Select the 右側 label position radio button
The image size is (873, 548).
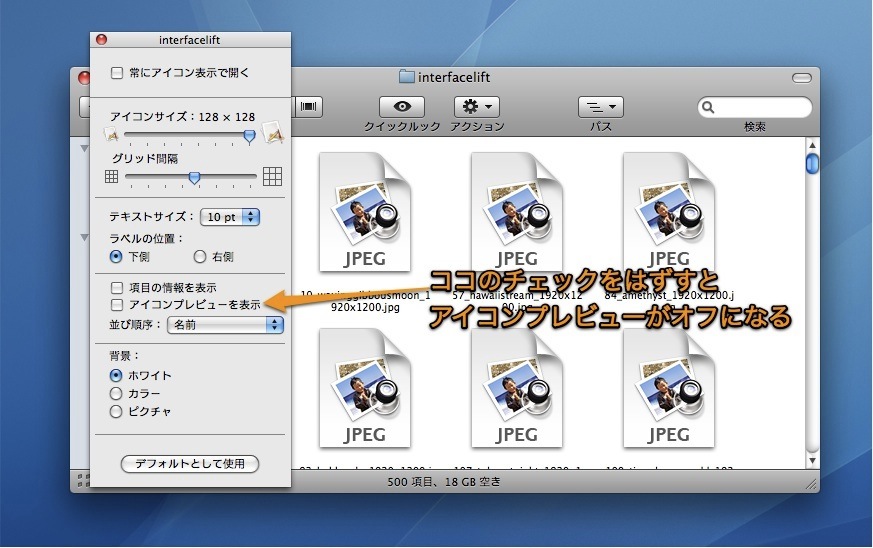[x=200, y=256]
